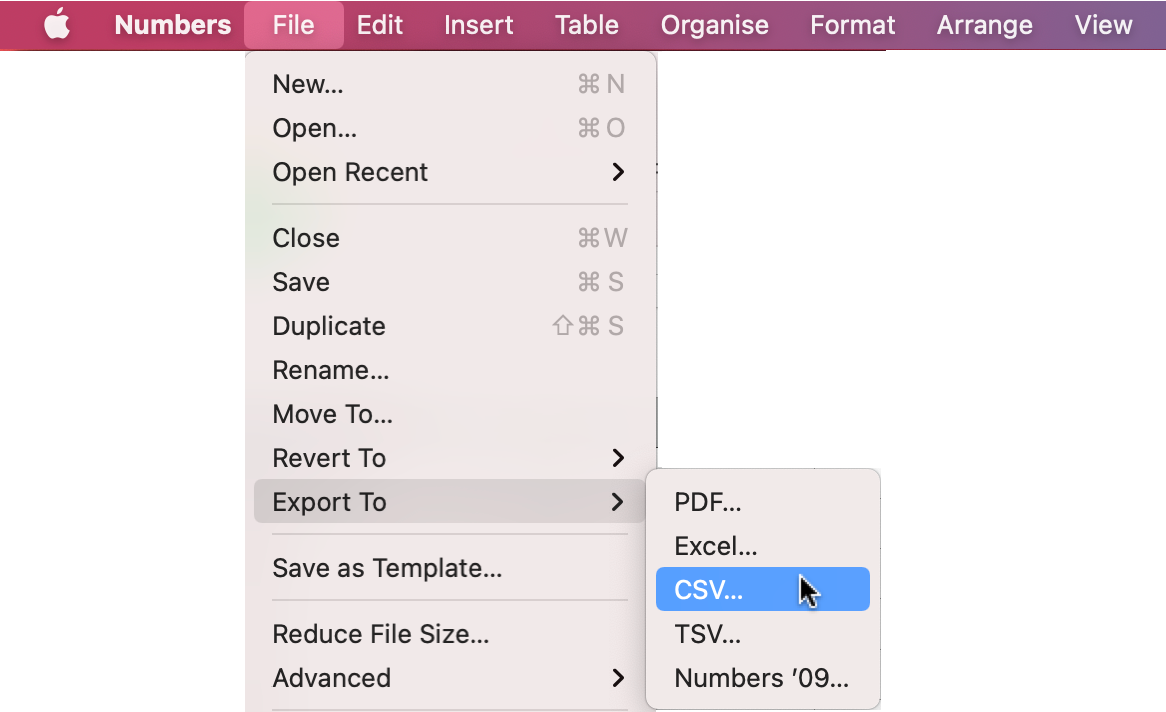The image size is (1166, 712).
Task: Open the Format menu
Action: (852, 24)
